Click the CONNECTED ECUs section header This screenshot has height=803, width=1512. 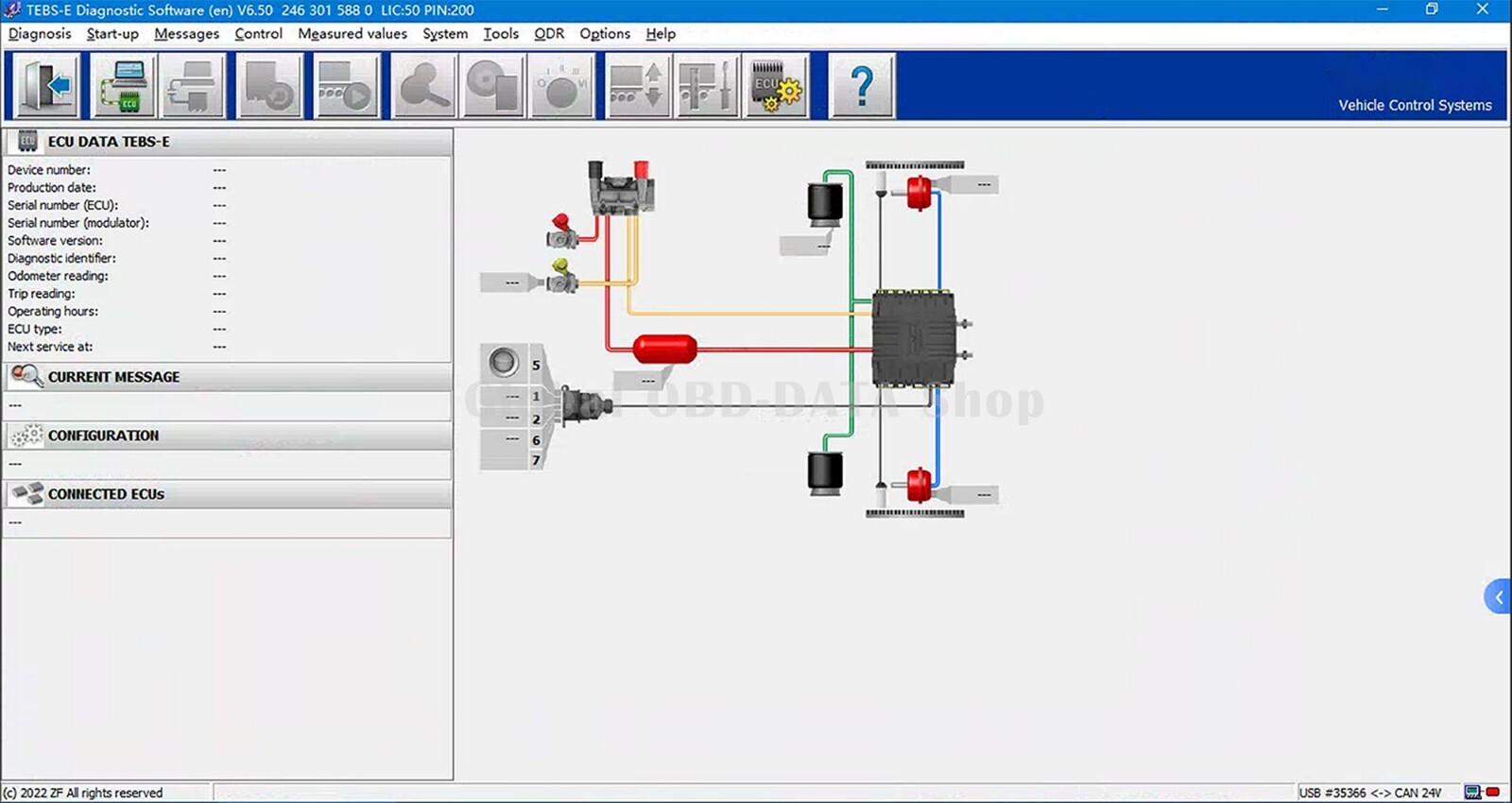click(x=228, y=494)
